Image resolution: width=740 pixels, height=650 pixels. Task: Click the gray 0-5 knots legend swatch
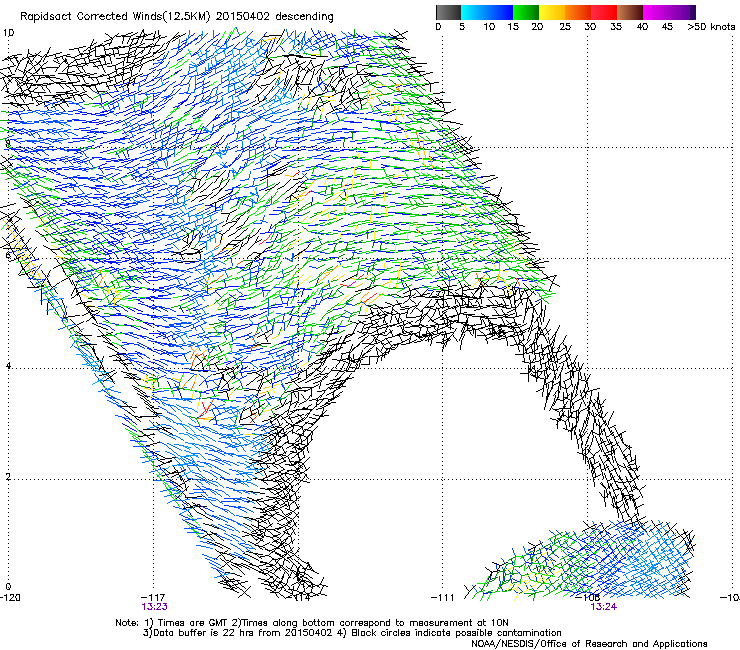pos(448,12)
